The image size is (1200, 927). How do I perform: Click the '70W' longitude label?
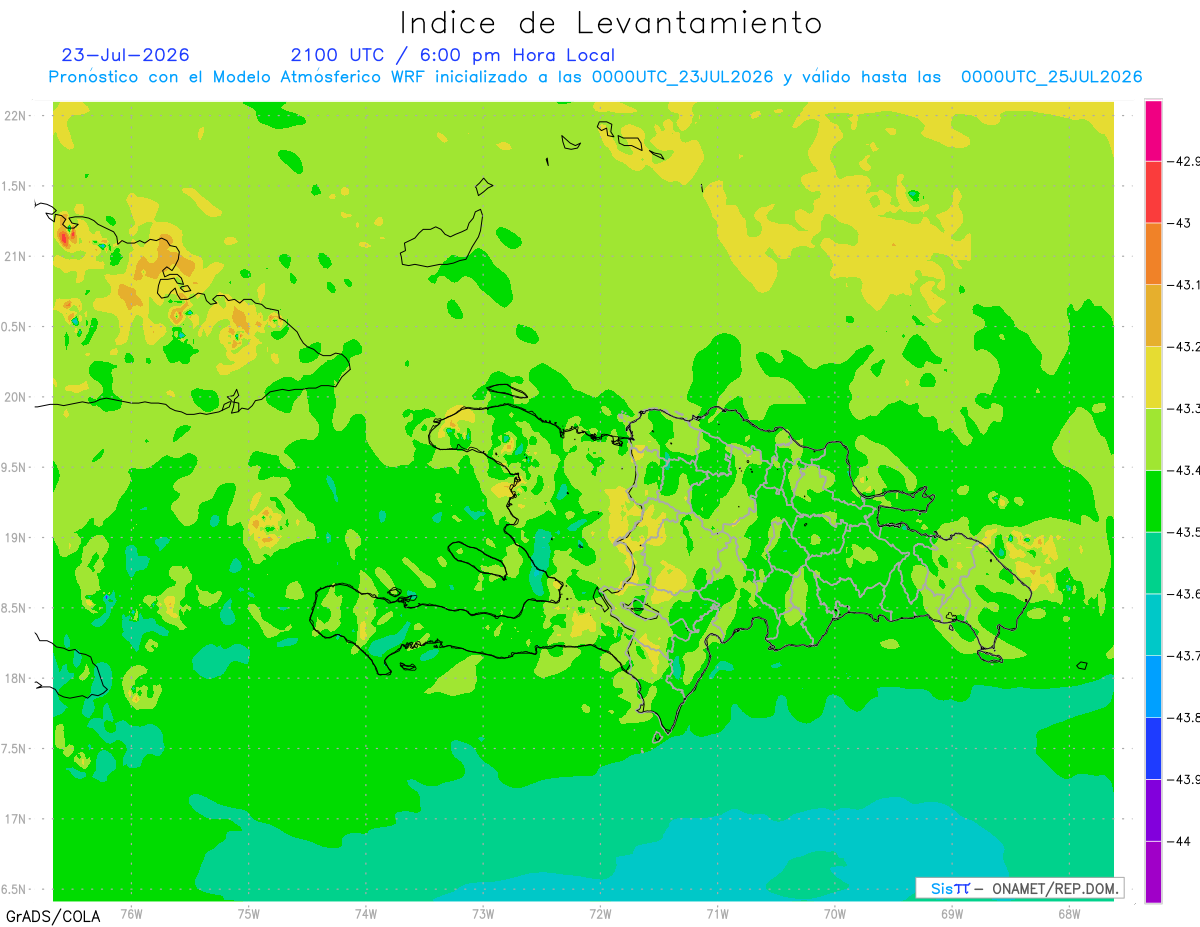pos(834,913)
